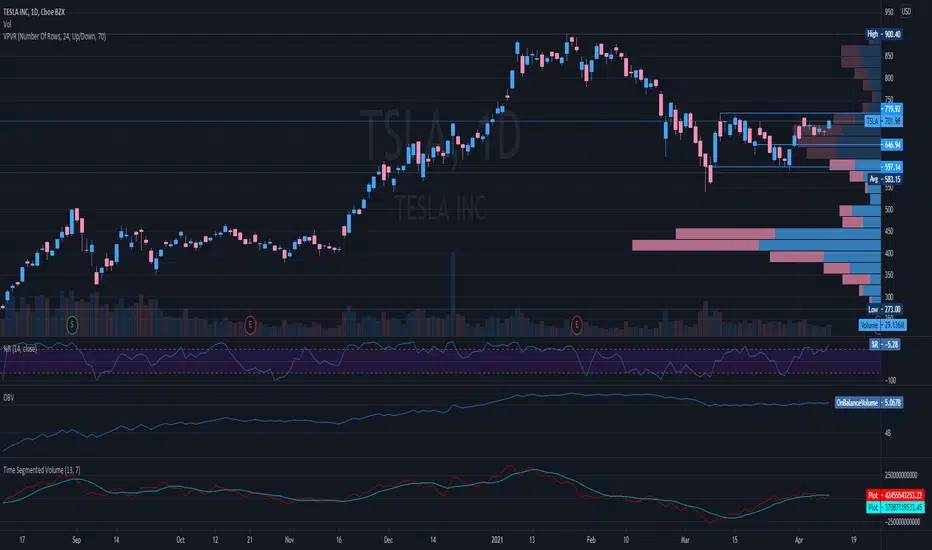Click the 597.14 price line label
Image resolution: width=932 pixels, height=550 pixels.
pos(892,168)
